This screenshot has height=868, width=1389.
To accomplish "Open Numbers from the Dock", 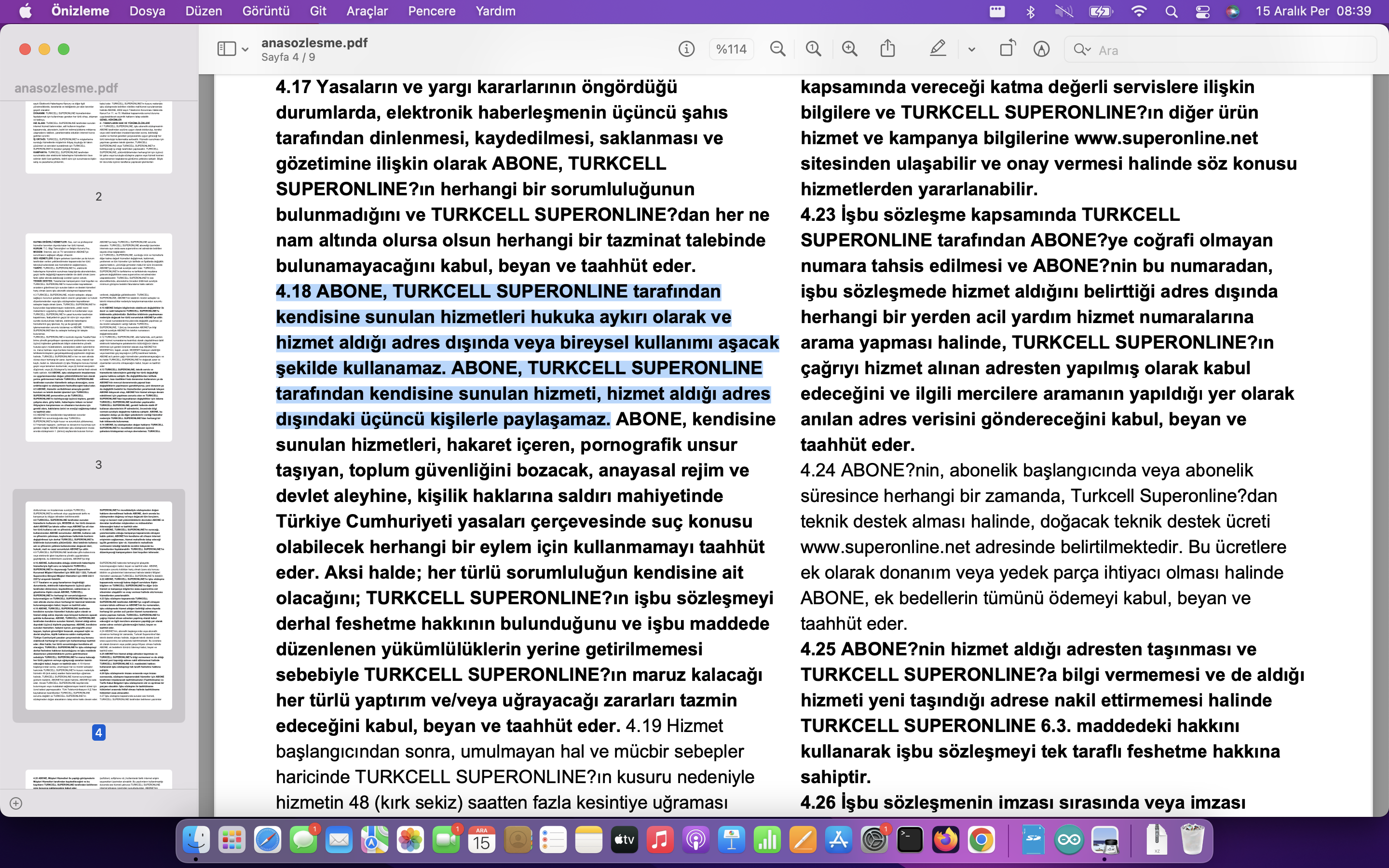I will pos(767,841).
